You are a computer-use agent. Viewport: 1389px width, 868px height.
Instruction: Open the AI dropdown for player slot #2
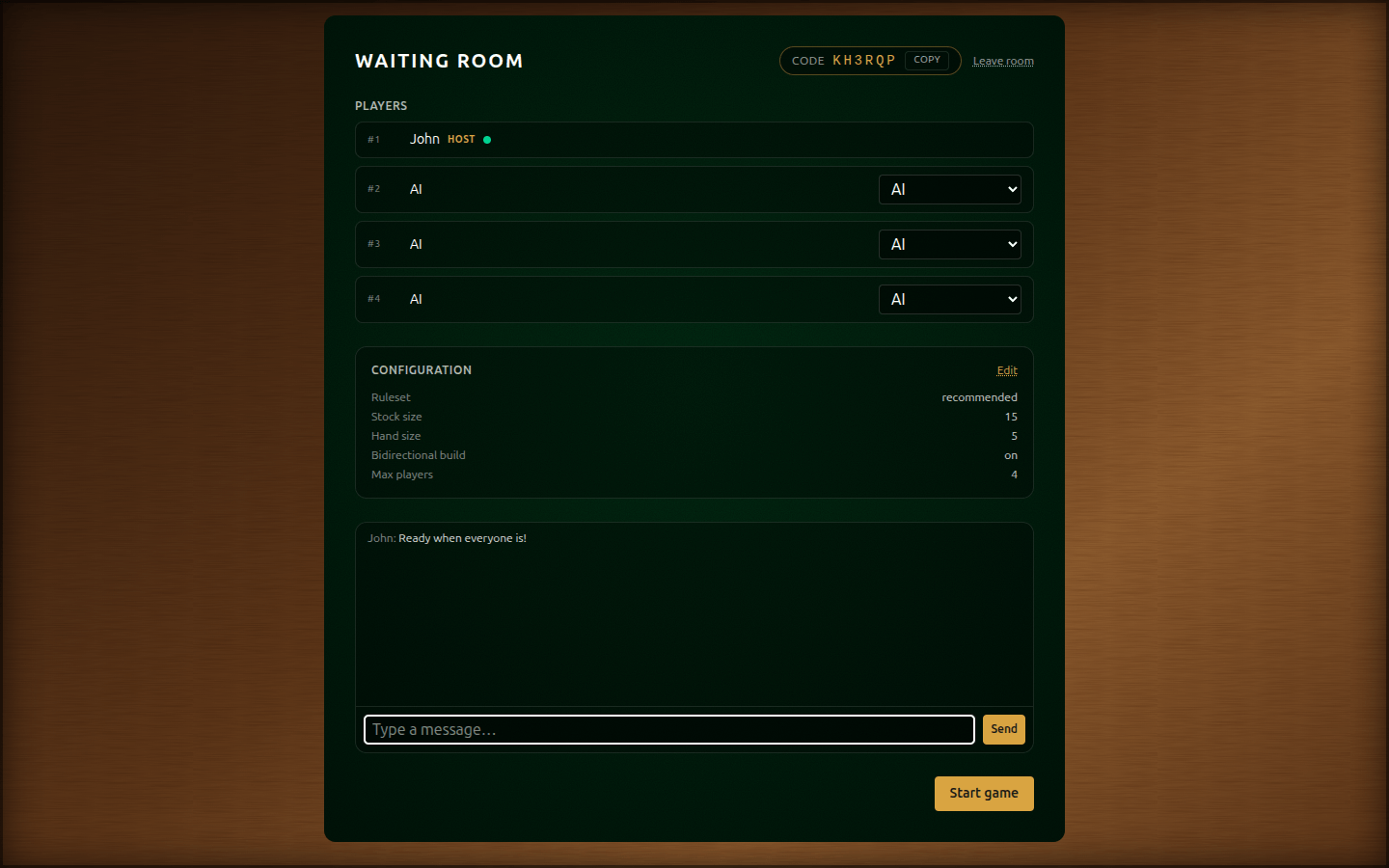pos(949,189)
